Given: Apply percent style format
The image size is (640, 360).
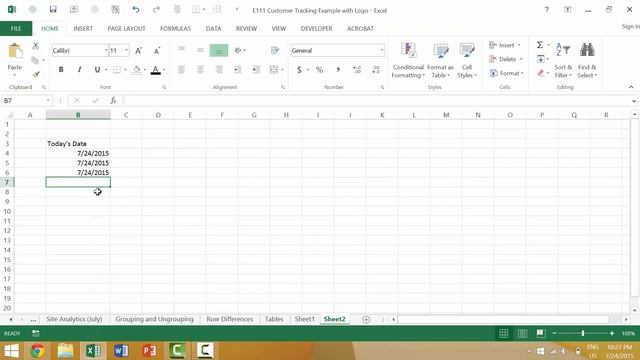Looking at the screenshot, I should click(x=319, y=70).
